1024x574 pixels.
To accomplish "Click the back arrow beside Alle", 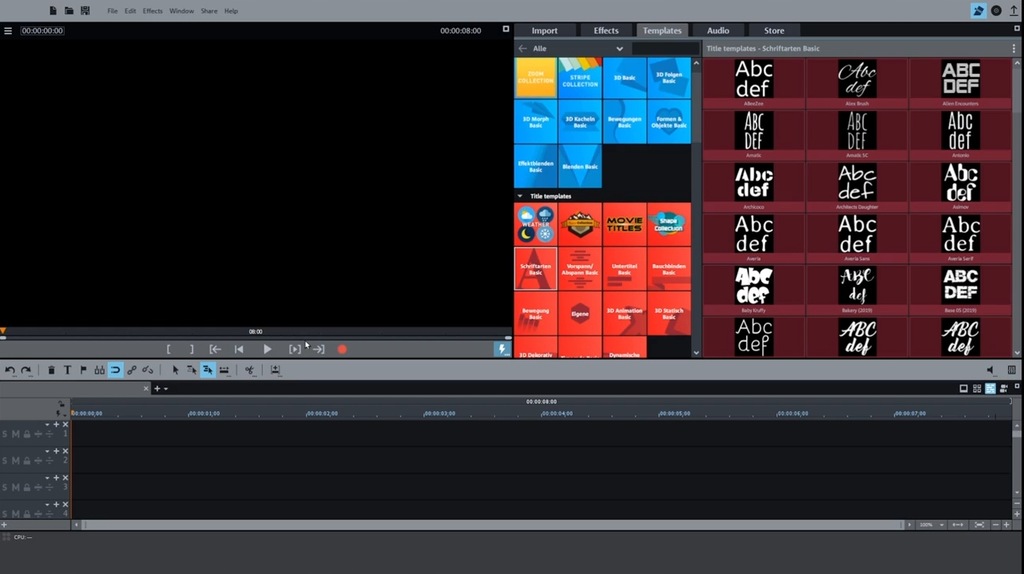I will (x=522, y=48).
